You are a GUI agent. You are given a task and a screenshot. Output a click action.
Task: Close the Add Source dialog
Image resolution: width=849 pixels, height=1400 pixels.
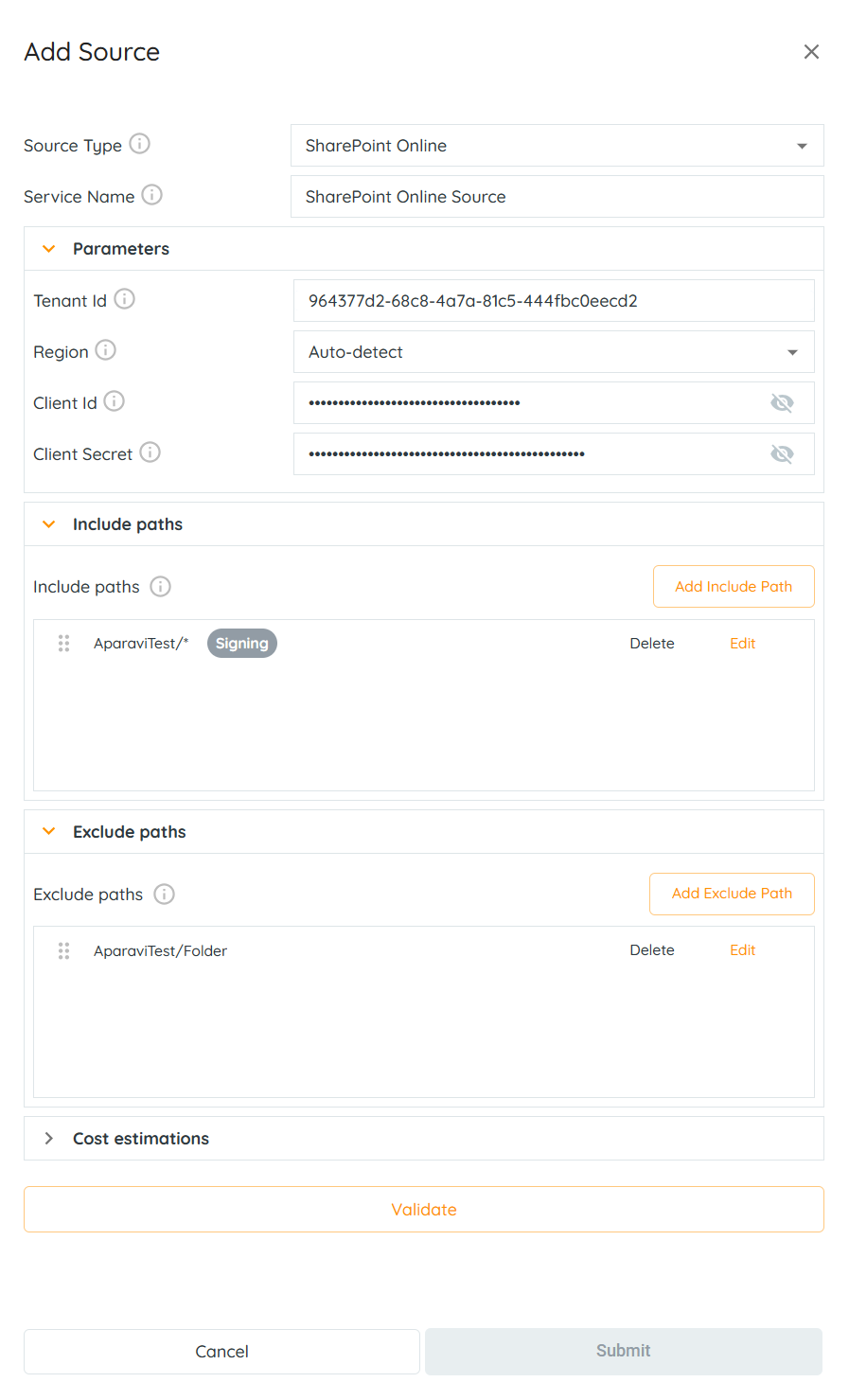coord(811,52)
